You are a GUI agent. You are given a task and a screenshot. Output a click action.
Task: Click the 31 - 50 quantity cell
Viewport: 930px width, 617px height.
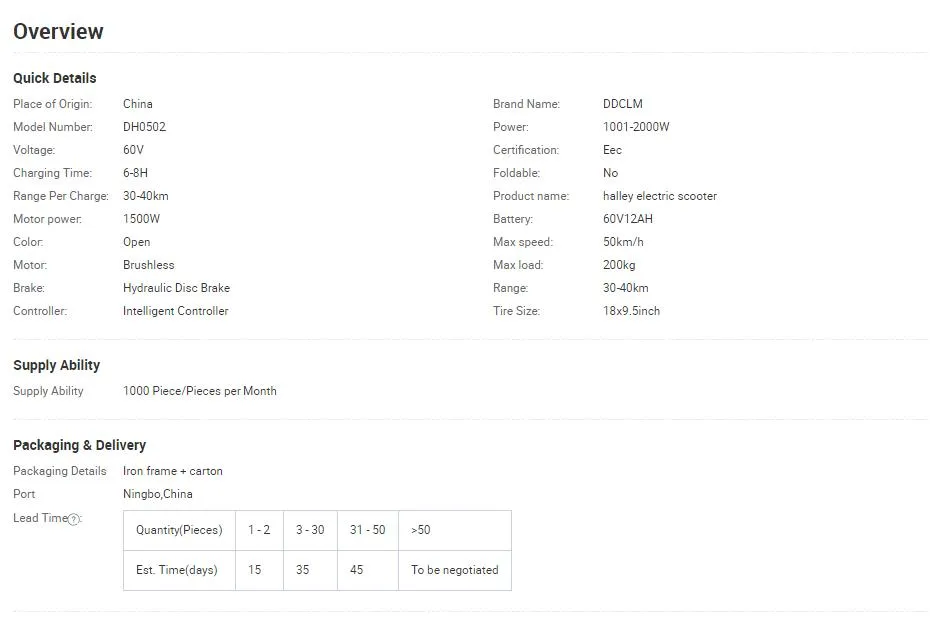coord(367,530)
